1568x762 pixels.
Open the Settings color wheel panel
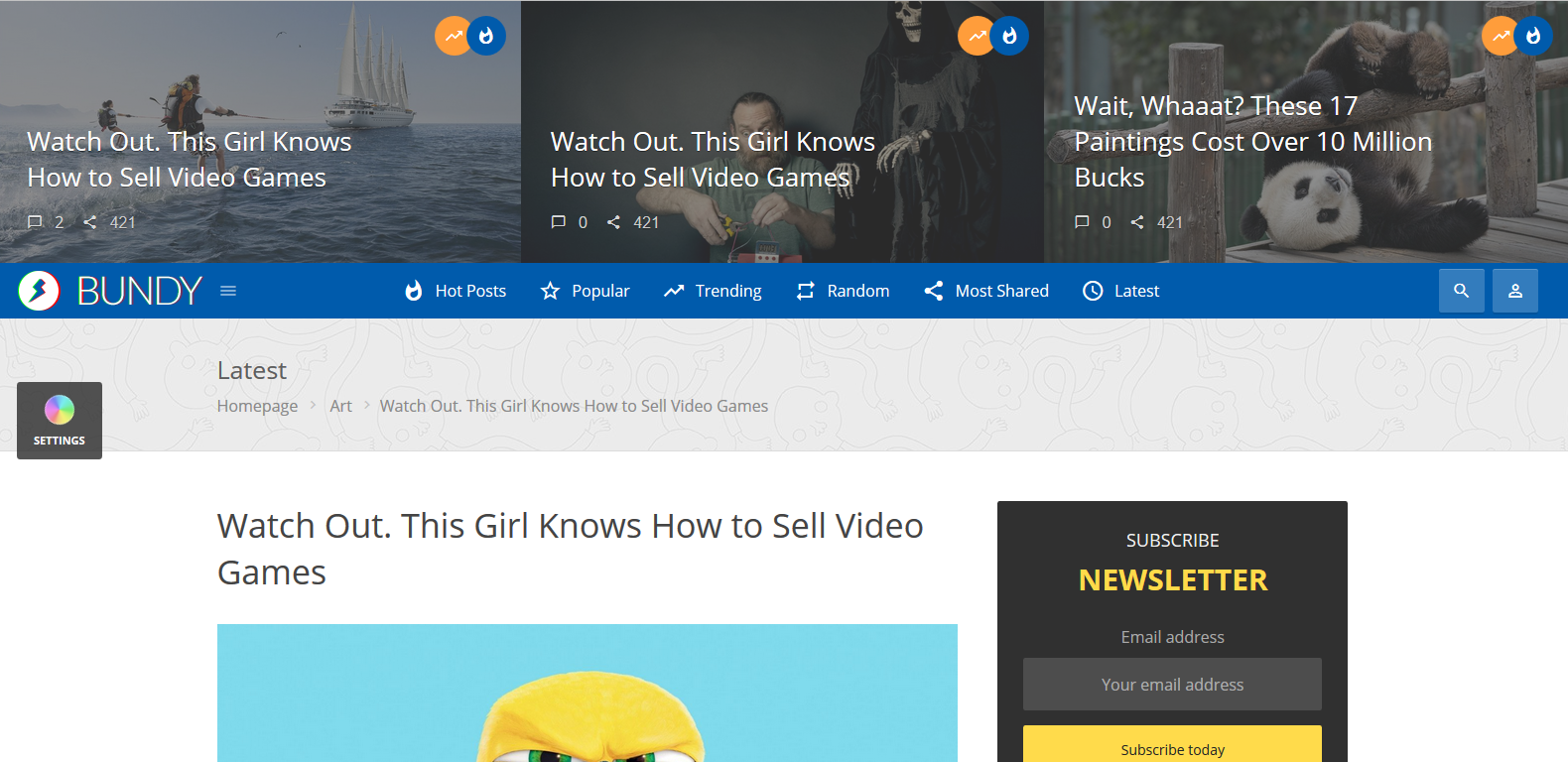[x=60, y=421]
